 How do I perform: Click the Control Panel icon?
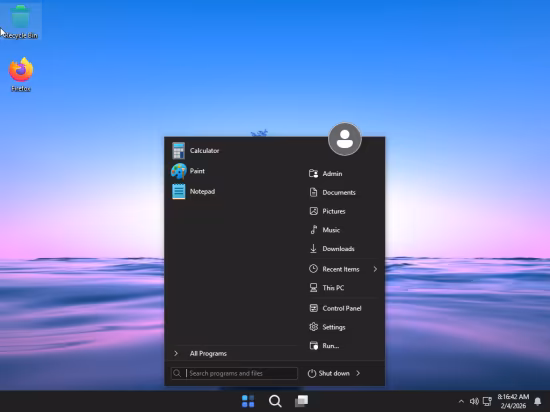313,308
